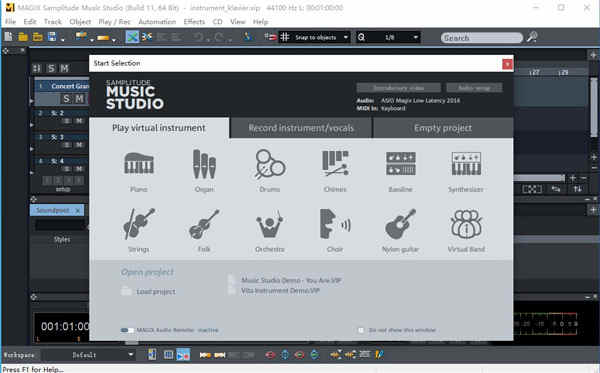Choose the Chimes virtual instrument

[335, 163]
